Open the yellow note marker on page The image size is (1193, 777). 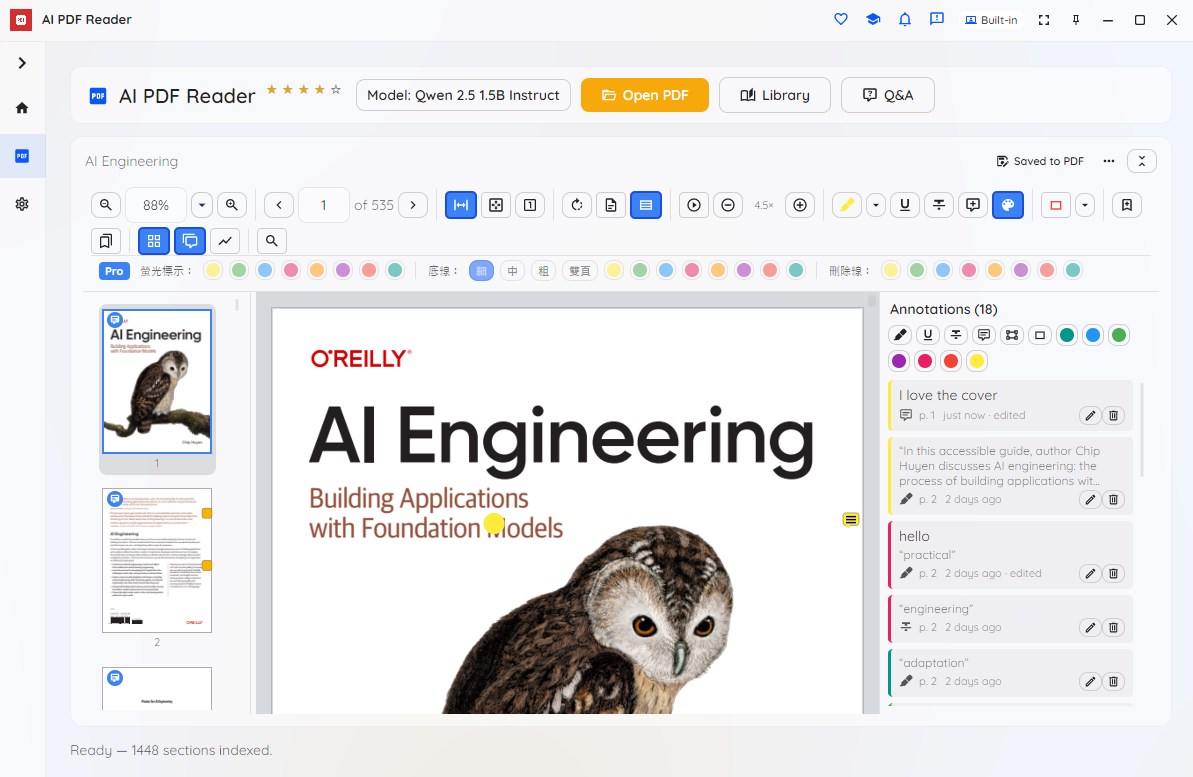point(851,520)
